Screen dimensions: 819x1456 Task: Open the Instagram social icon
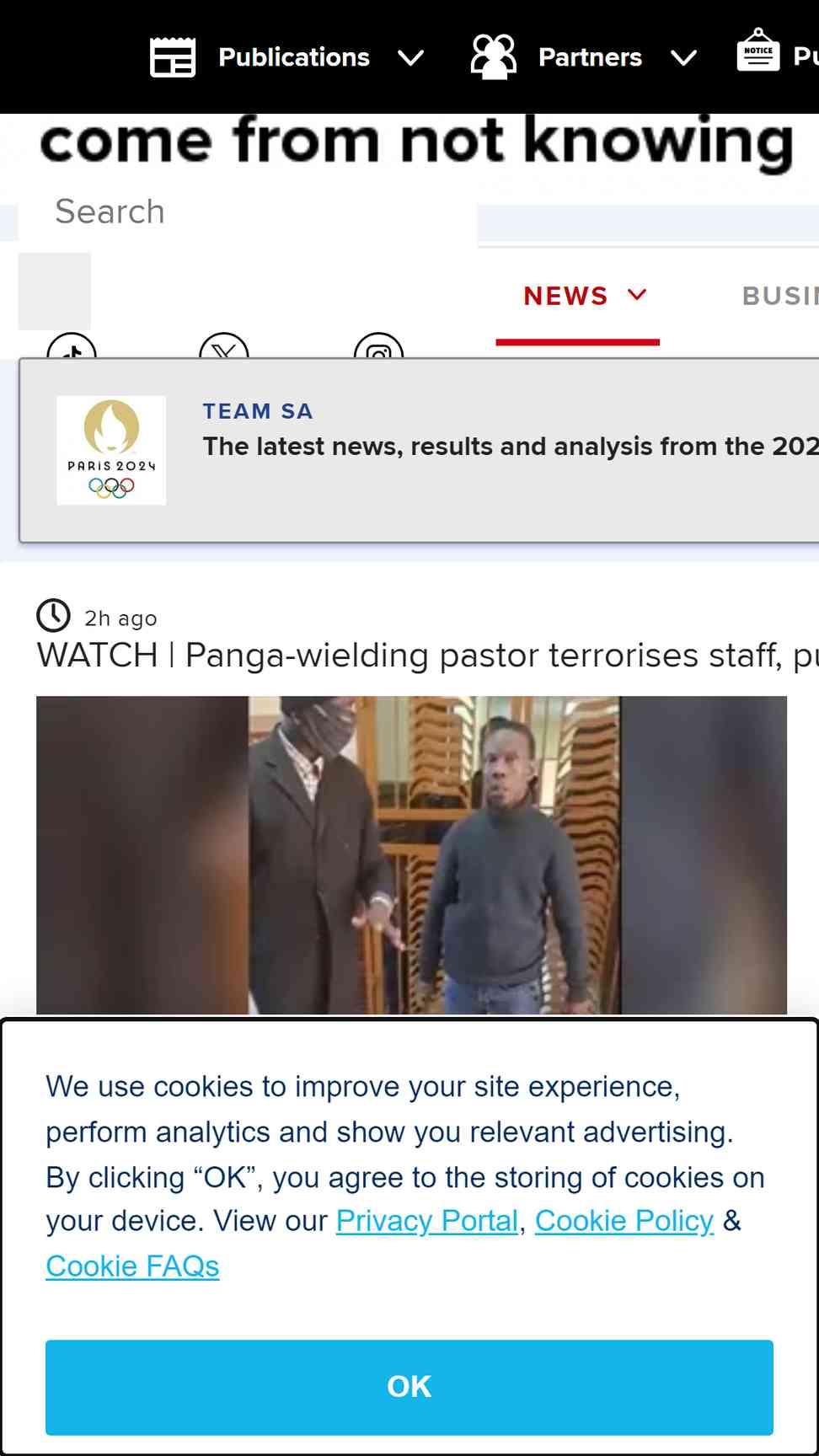379,346
